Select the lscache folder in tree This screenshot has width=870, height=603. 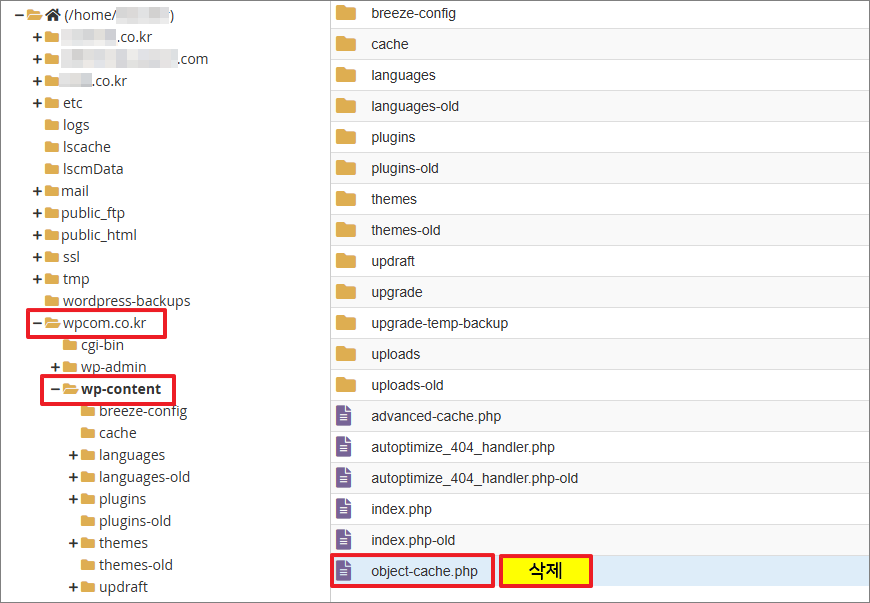pos(86,147)
